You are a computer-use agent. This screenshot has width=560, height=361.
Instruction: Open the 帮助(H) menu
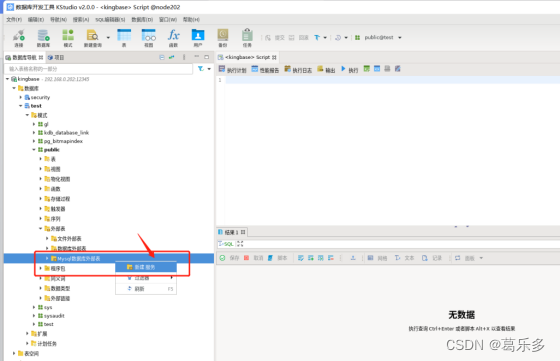(x=191, y=19)
